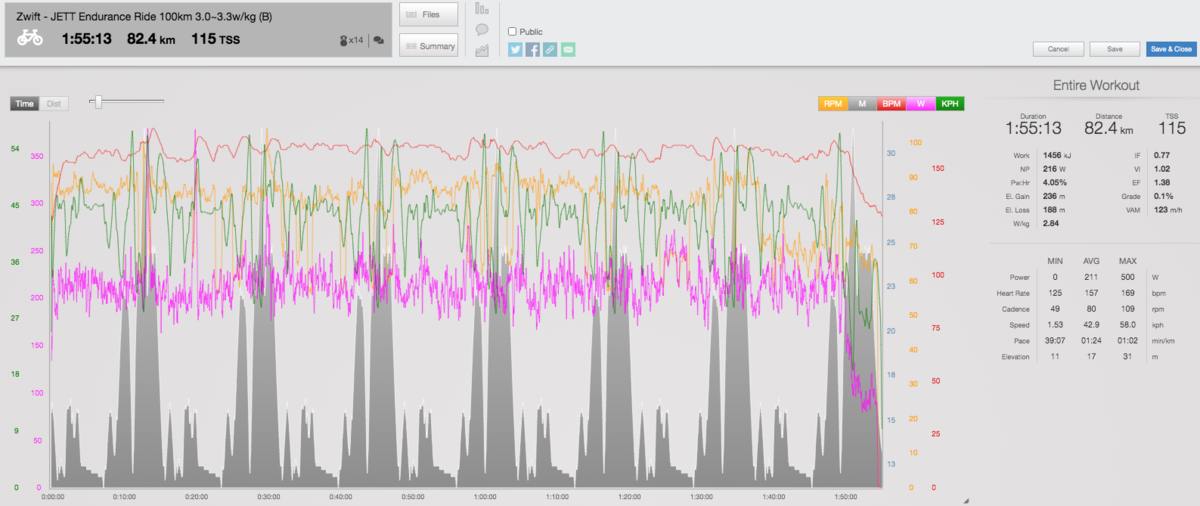
Task: Click the El. Gain 236 m value
Action: tap(1053, 197)
